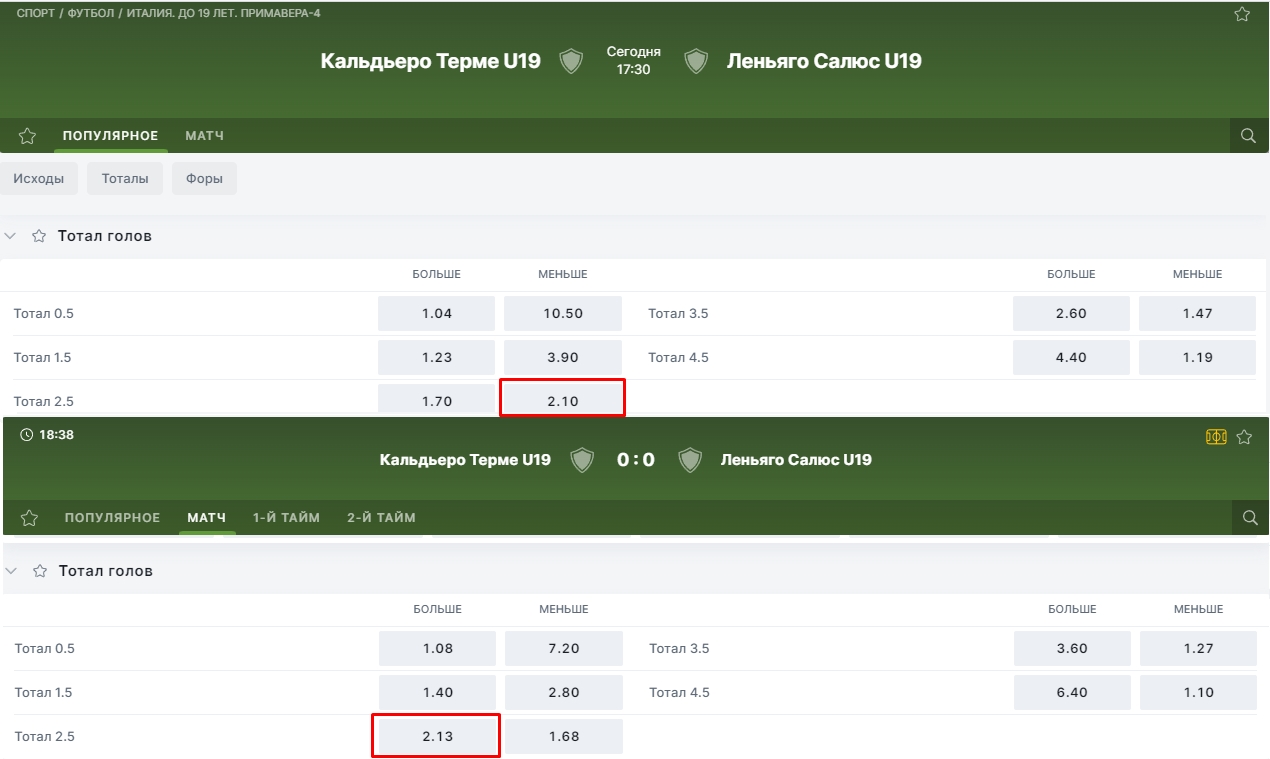Click Леньяго Салюс U19 name in upper header

pos(824,61)
